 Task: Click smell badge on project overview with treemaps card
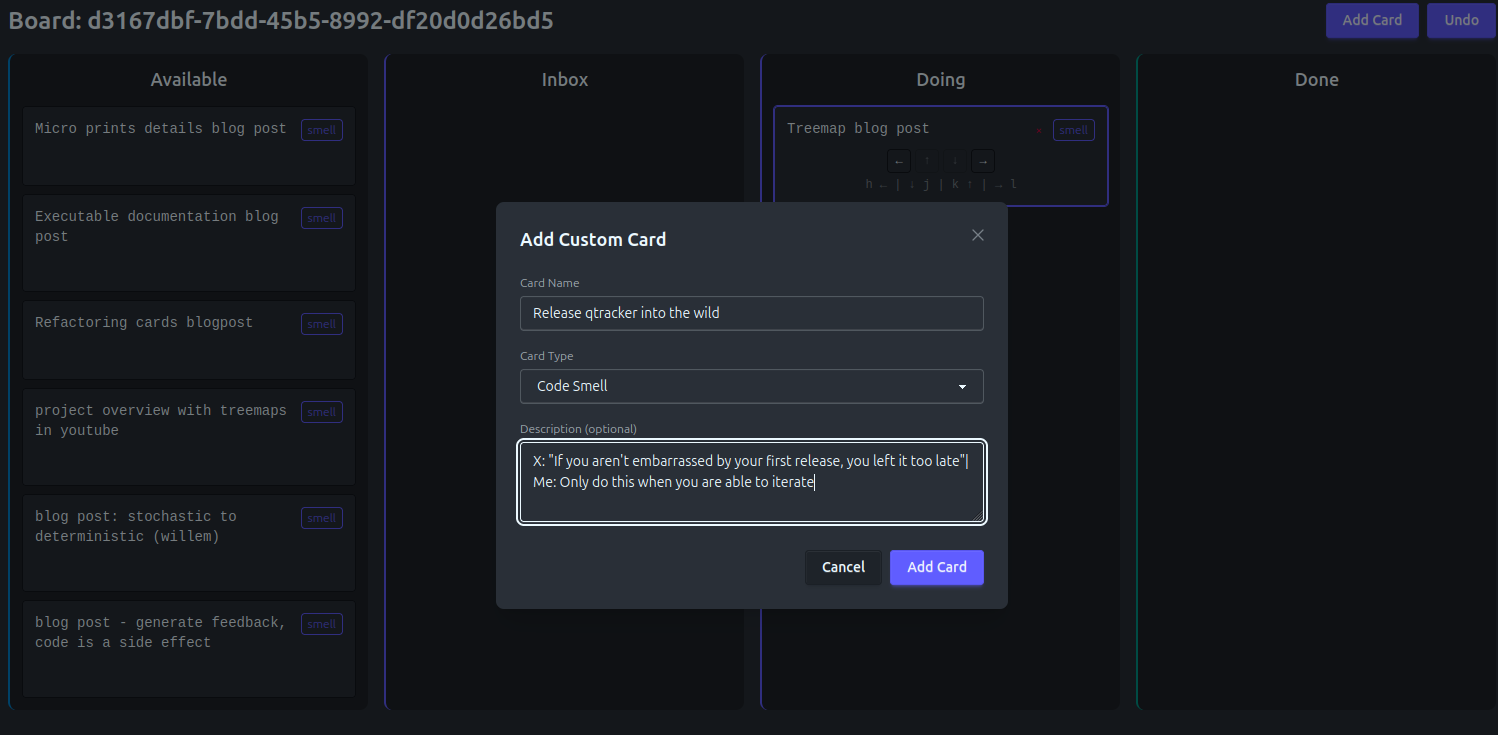click(321, 412)
